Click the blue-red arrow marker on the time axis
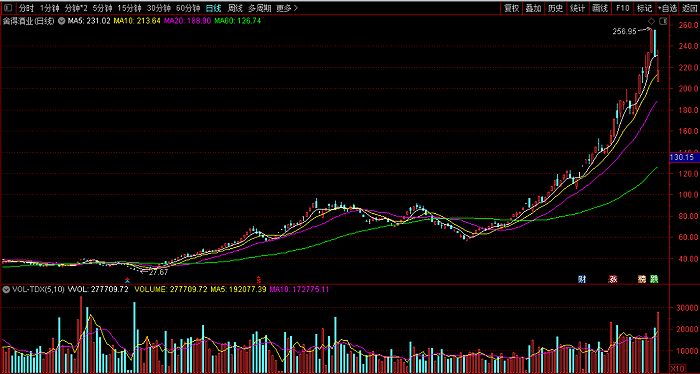Viewport: 700px width, 374px height. tap(128, 280)
